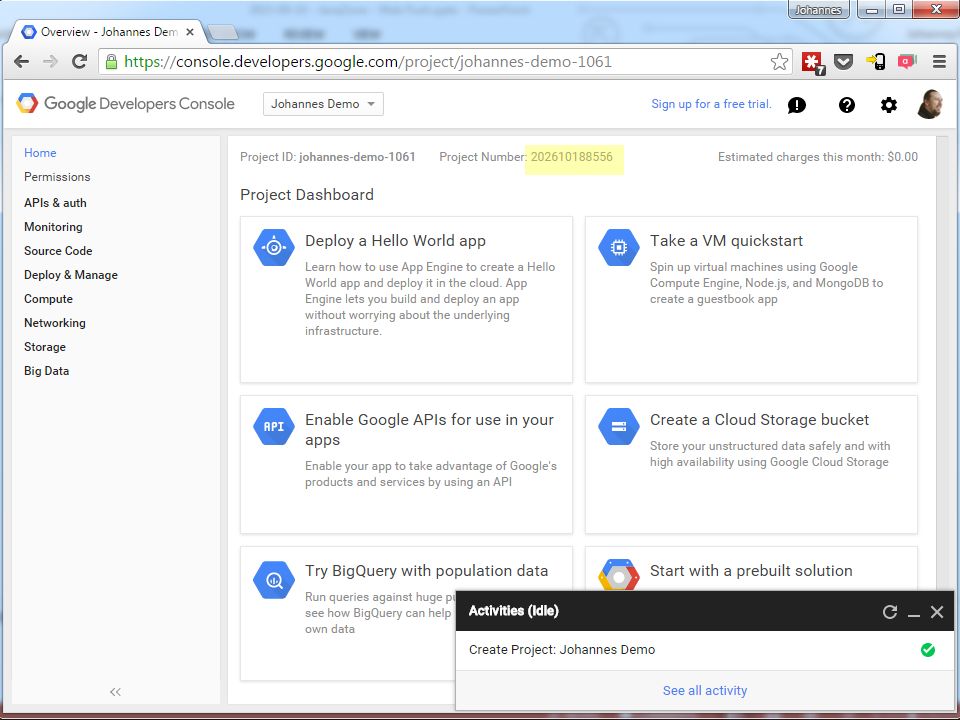Refresh the Activities panel
This screenshot has height=720, width=960.
coord(890,612)
